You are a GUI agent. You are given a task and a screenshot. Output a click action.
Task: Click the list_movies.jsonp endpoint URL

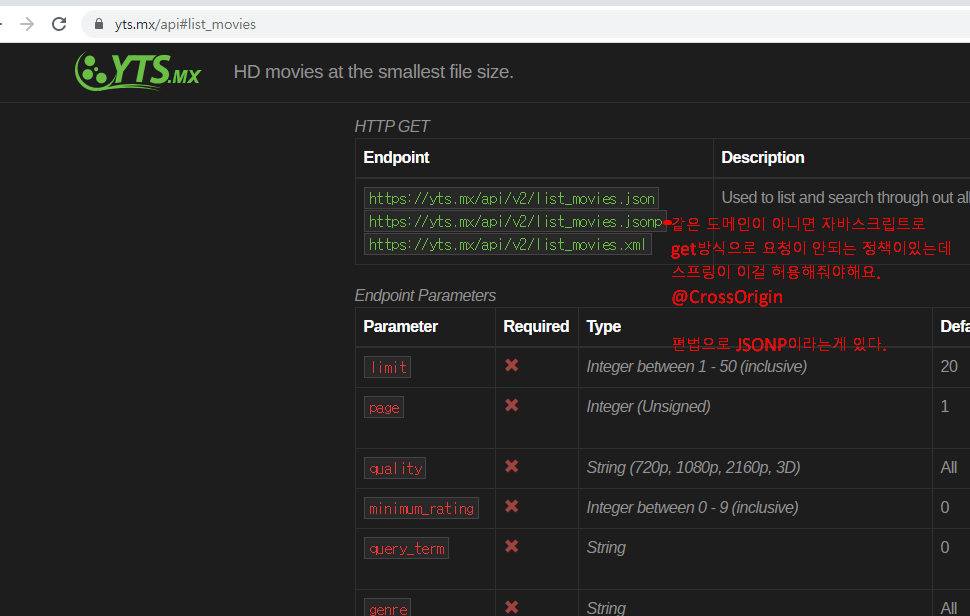coord(515,221)
